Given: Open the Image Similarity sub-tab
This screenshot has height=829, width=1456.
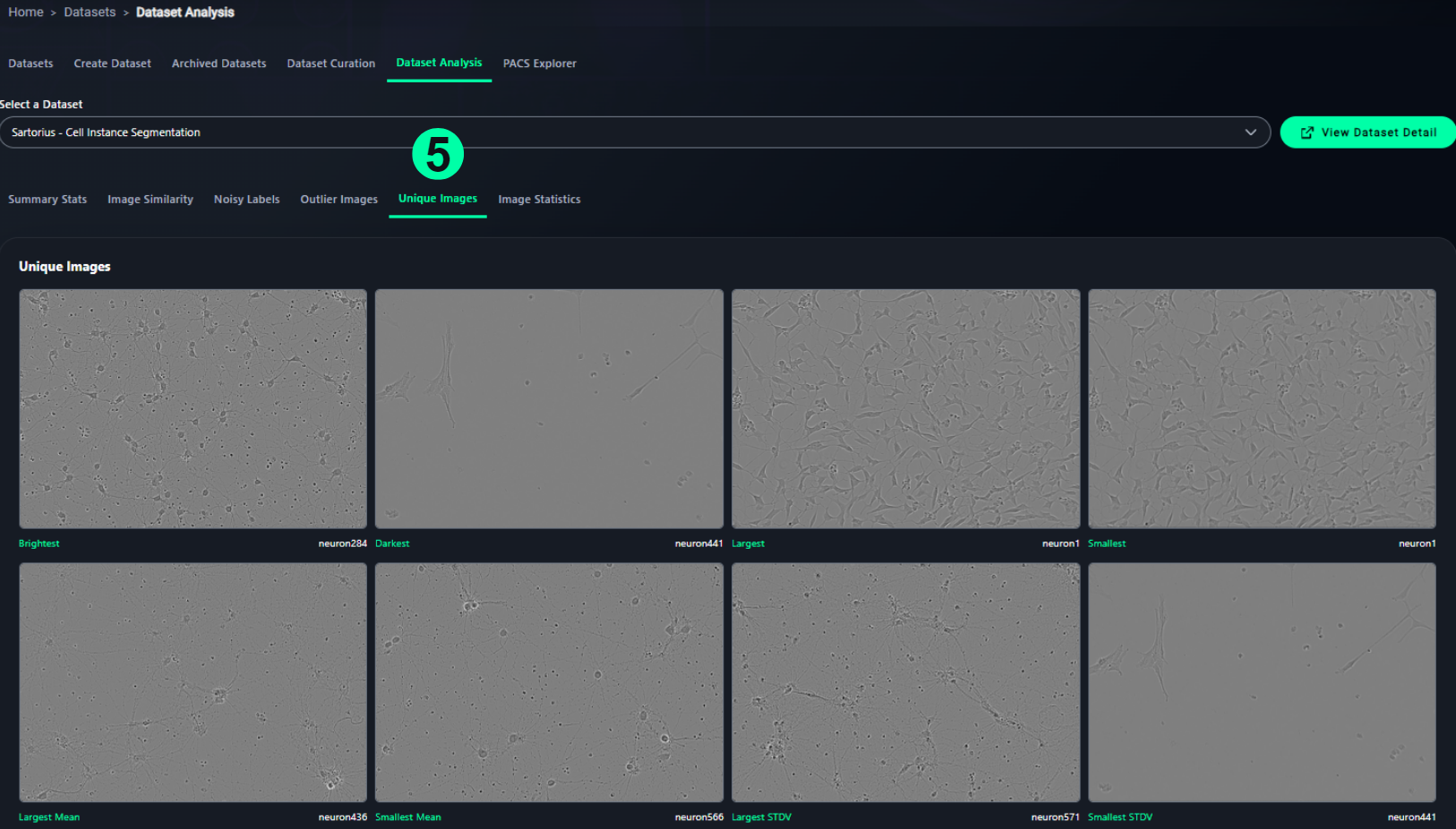Looking at the screenshot, I should tap(150, 200).
